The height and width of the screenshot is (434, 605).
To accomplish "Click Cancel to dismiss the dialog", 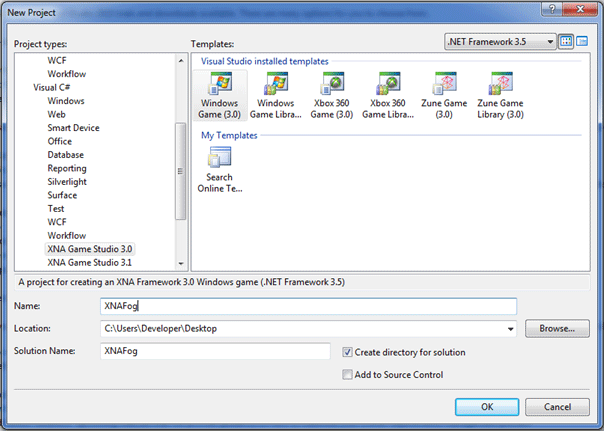I will coord(557,407).
